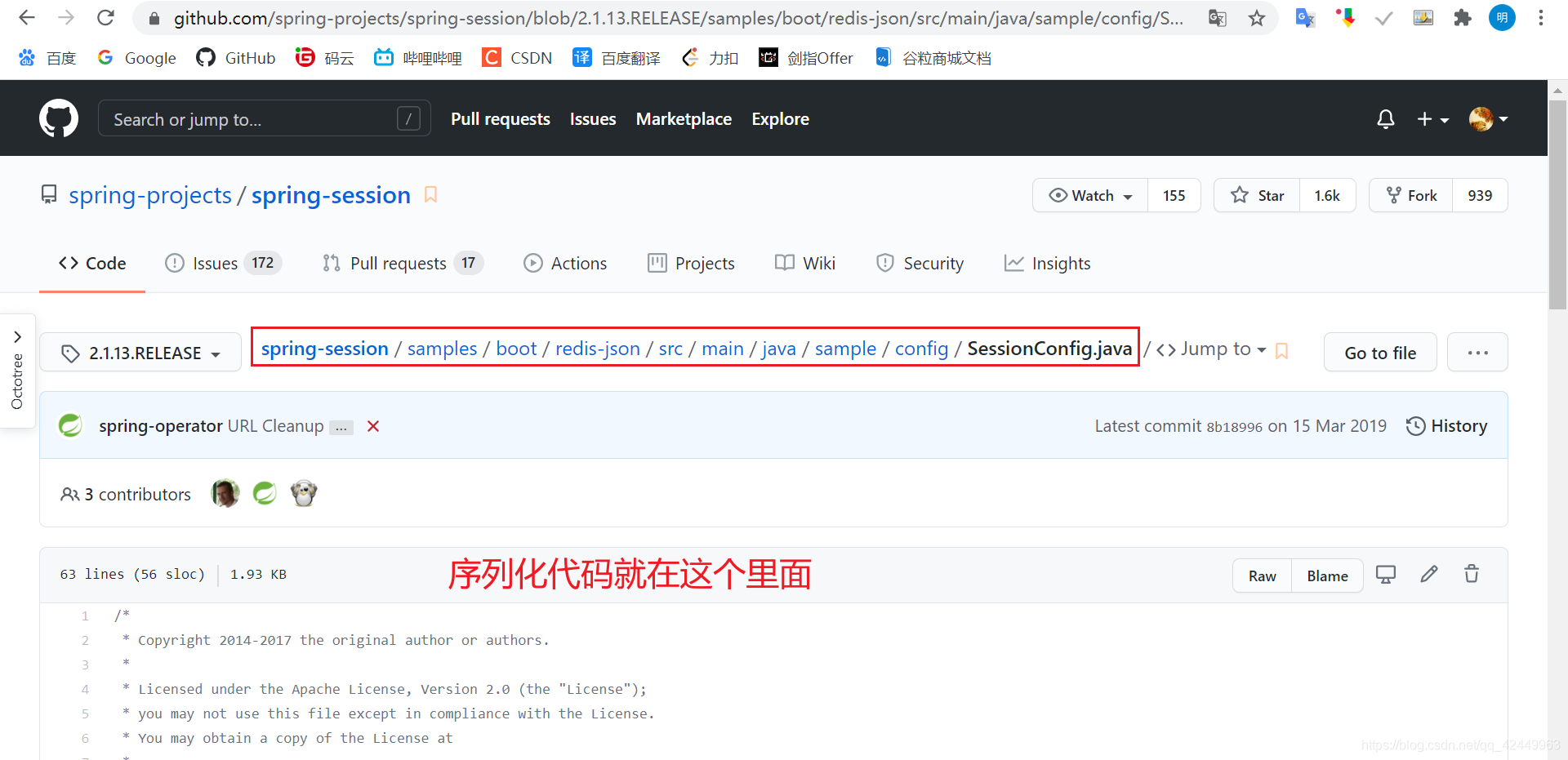Switch to the Projects tab
Screen dimensions: 1568x760
point(691,263)
